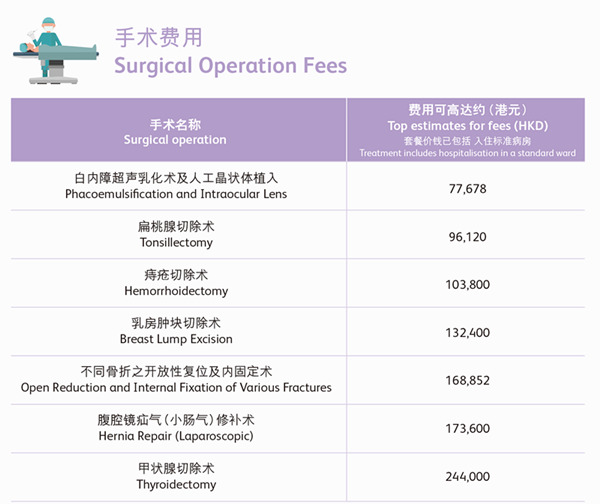Select 'Top estimates for fees (HKD)' header

[469, 125]
